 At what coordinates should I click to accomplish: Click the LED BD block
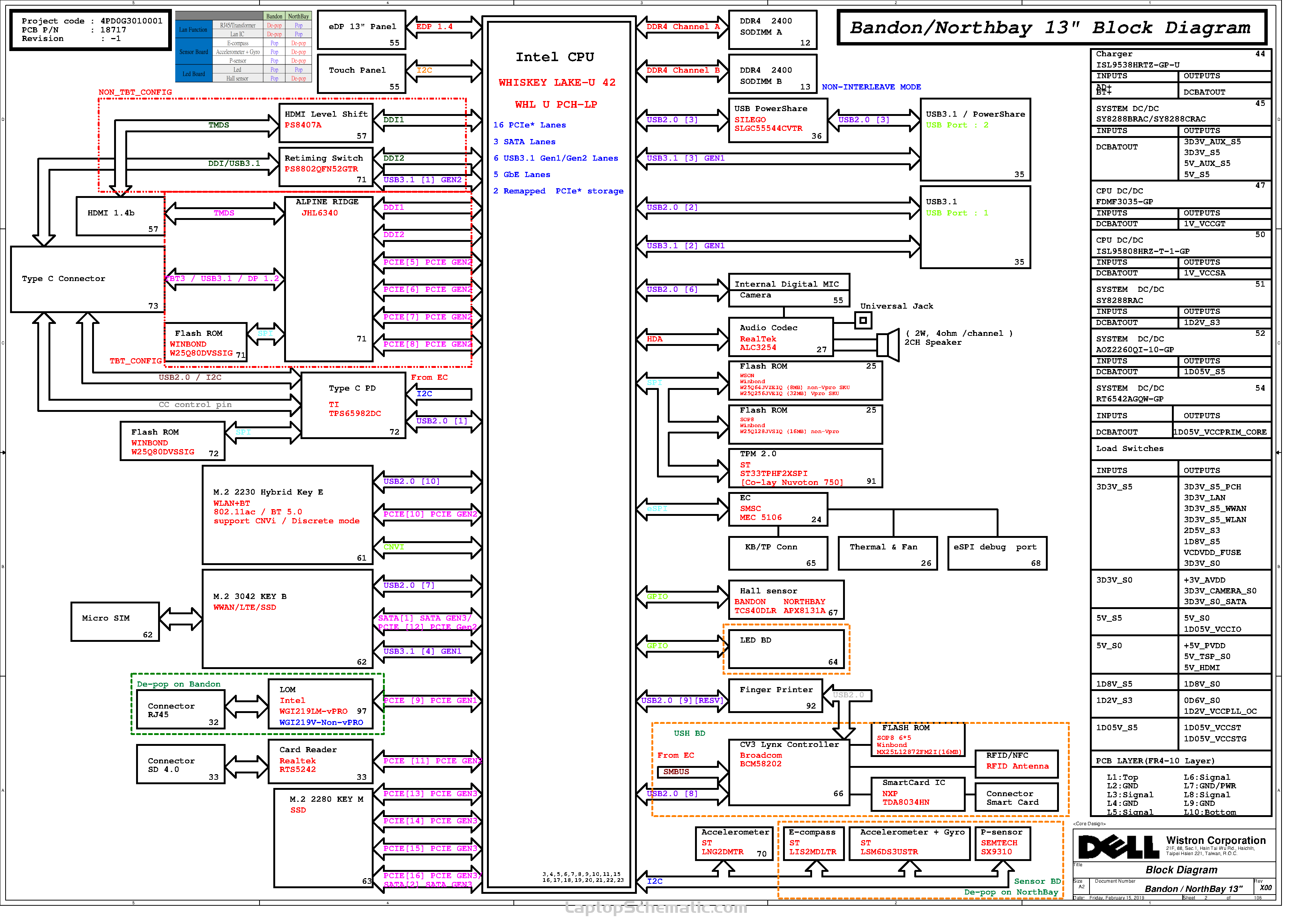pos(787,650)
